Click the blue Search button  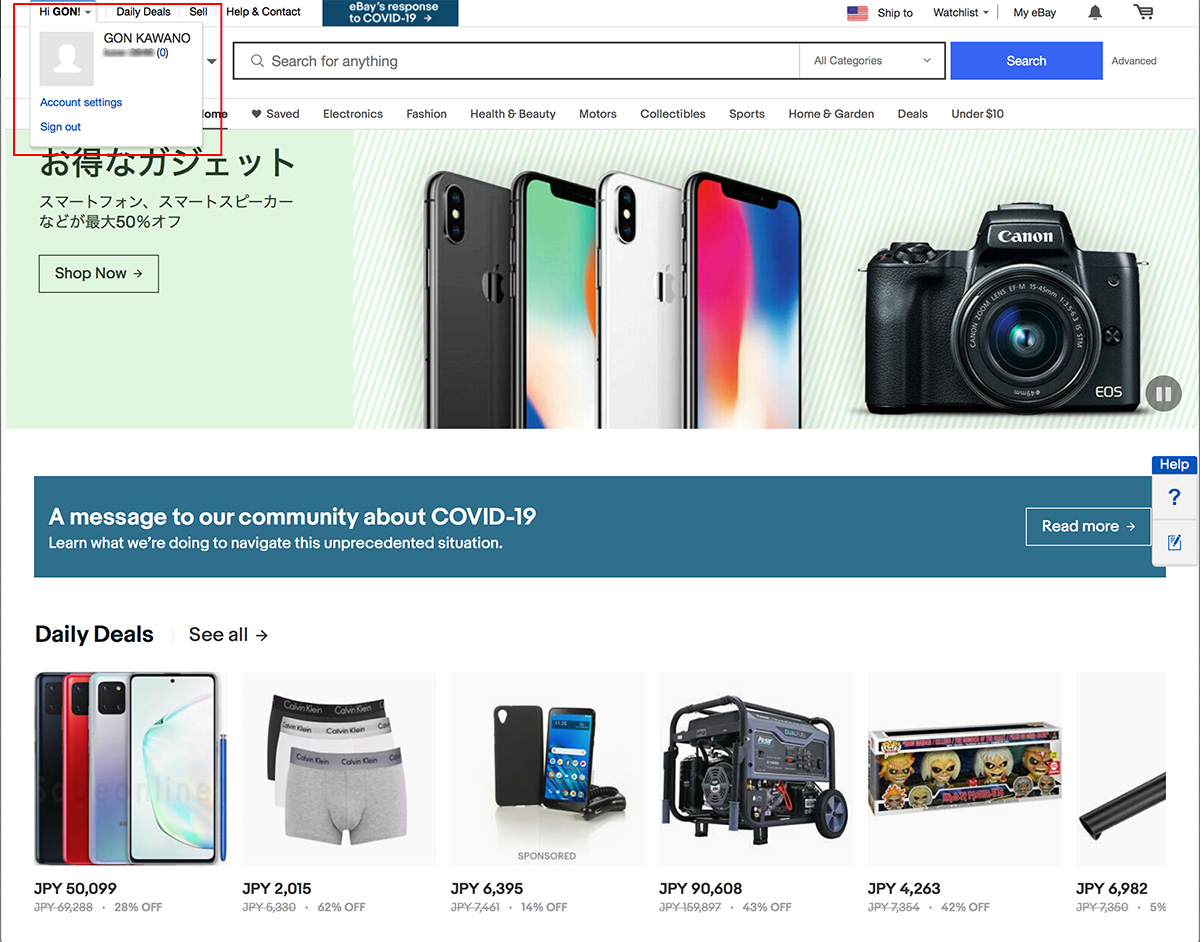(x=1026, y=61)
